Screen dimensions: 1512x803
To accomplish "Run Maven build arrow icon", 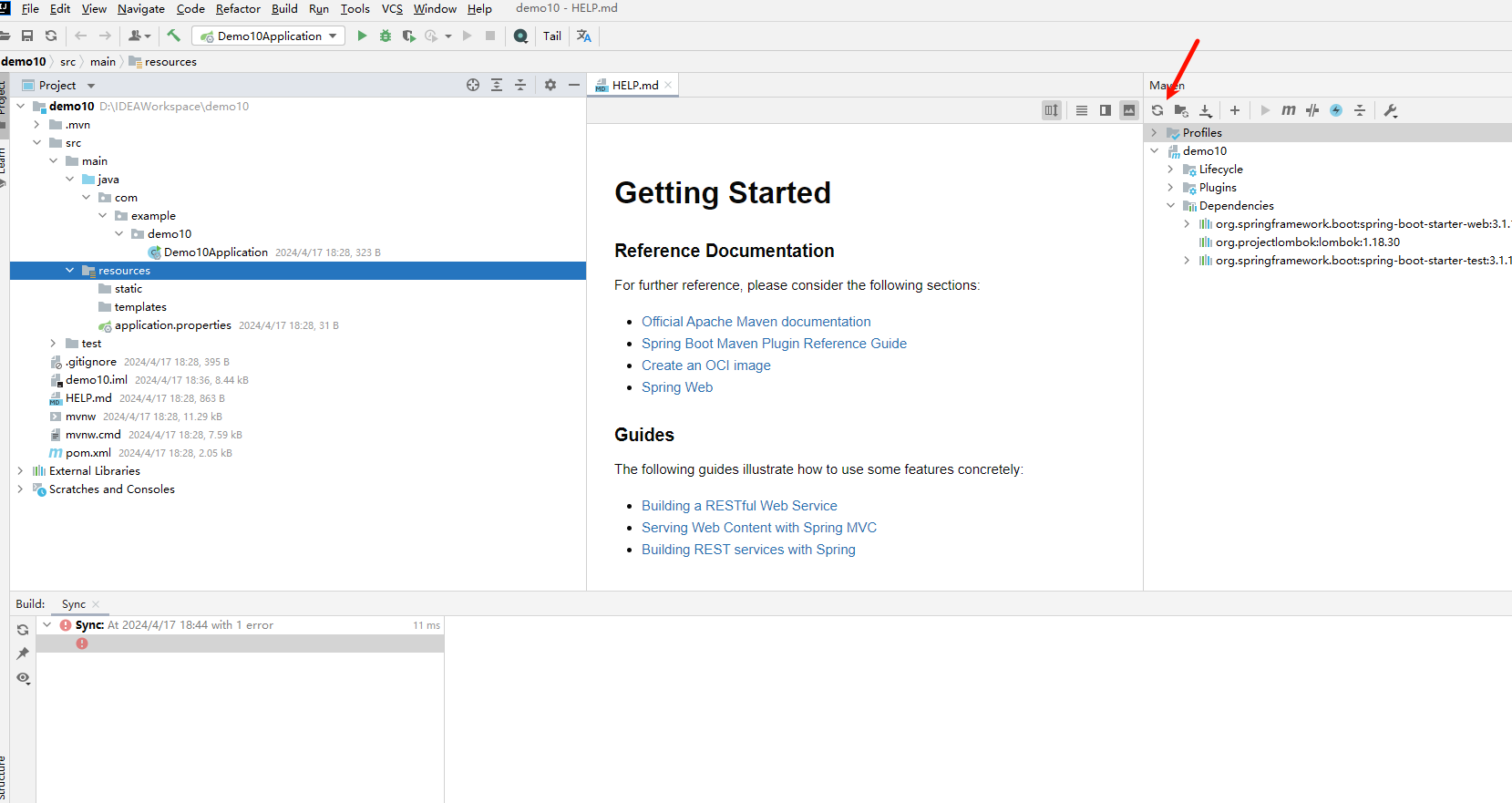I will 1265,110.
